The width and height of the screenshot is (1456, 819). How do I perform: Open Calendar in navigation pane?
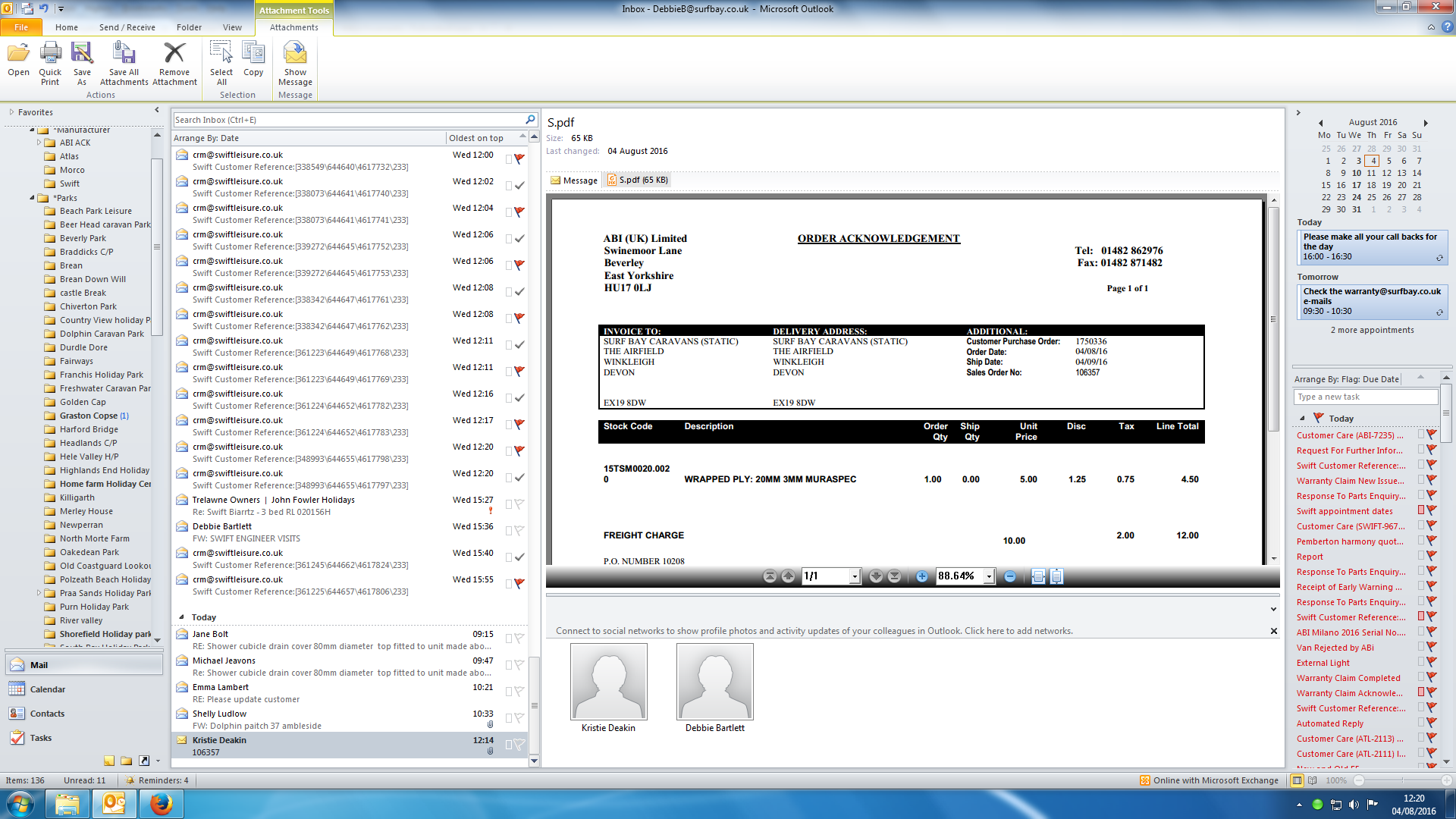(47, 689)
